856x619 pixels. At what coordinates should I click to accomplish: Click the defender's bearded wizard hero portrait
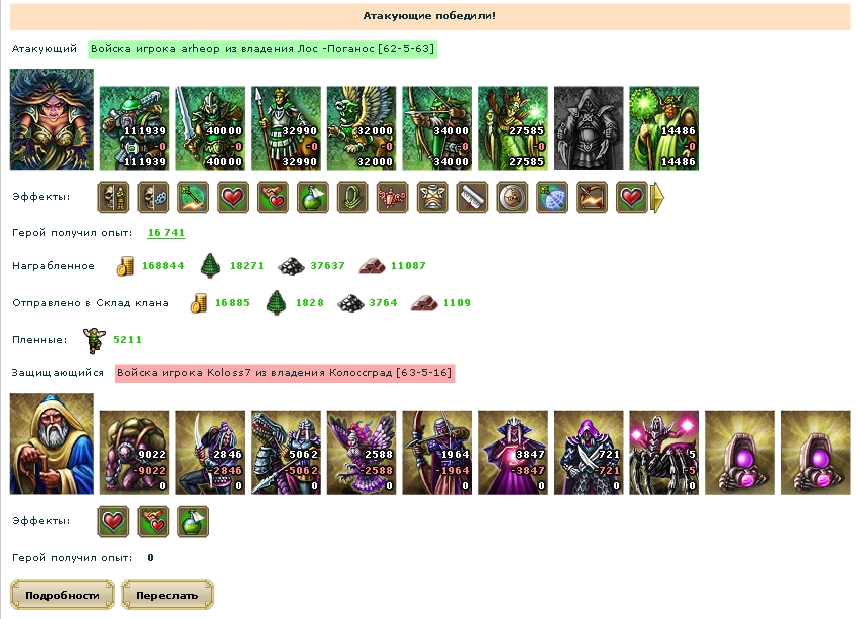pyautogui.click(x=52, y=444)
